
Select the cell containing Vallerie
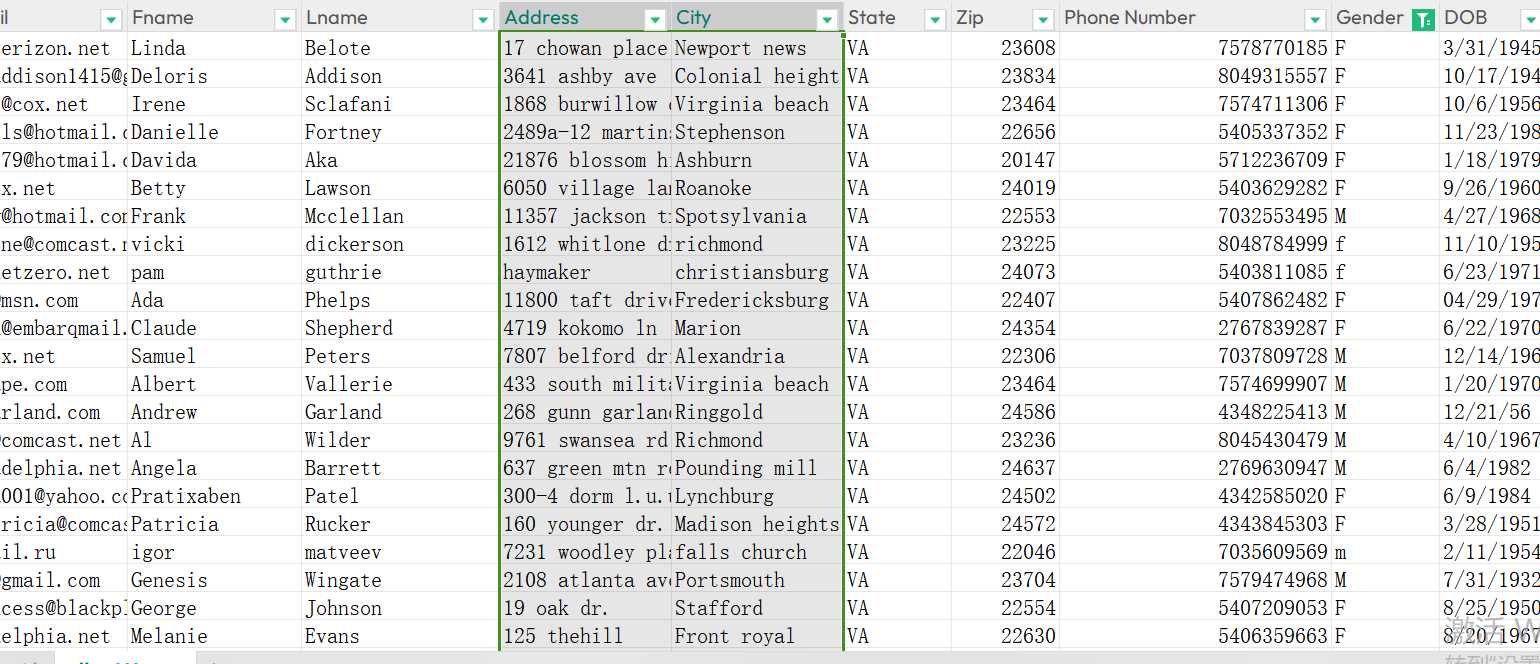[x=400, y=384]
